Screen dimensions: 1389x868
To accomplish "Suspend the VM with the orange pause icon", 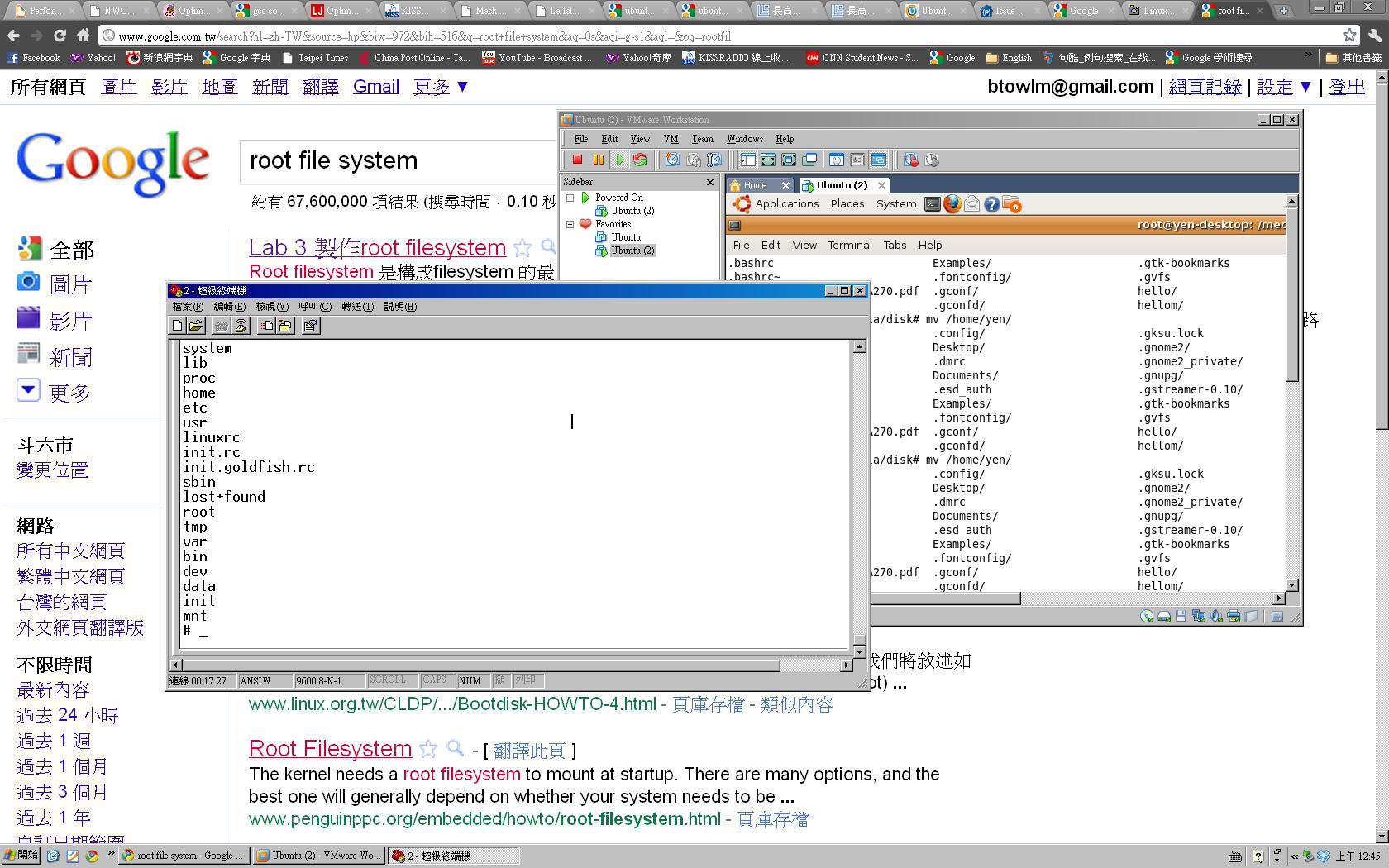I will (599, 160).
